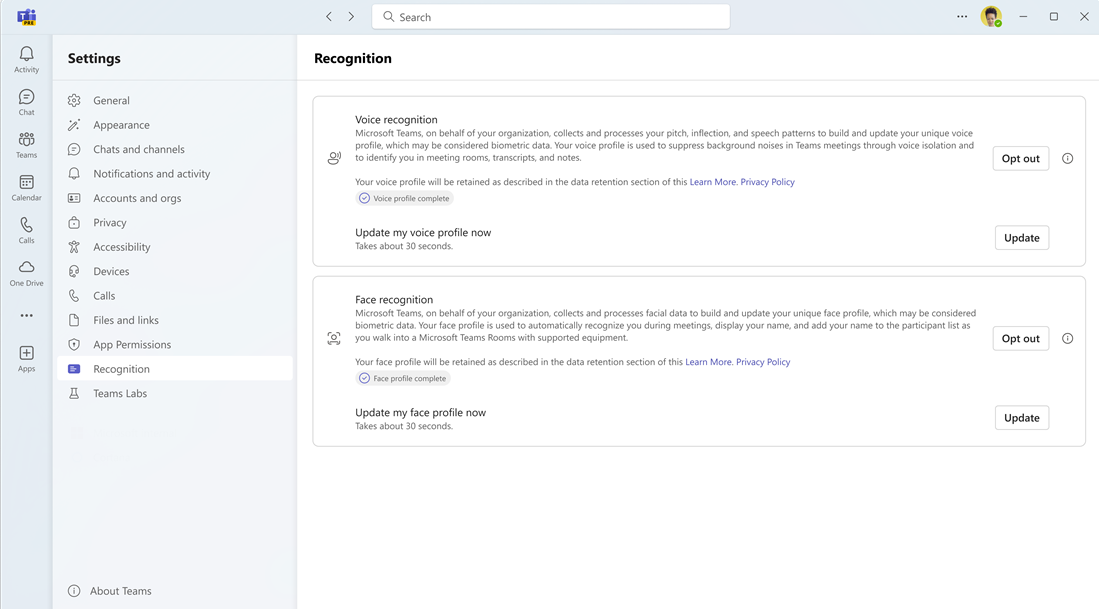Open Notifications and activity settings

(175, 174)
